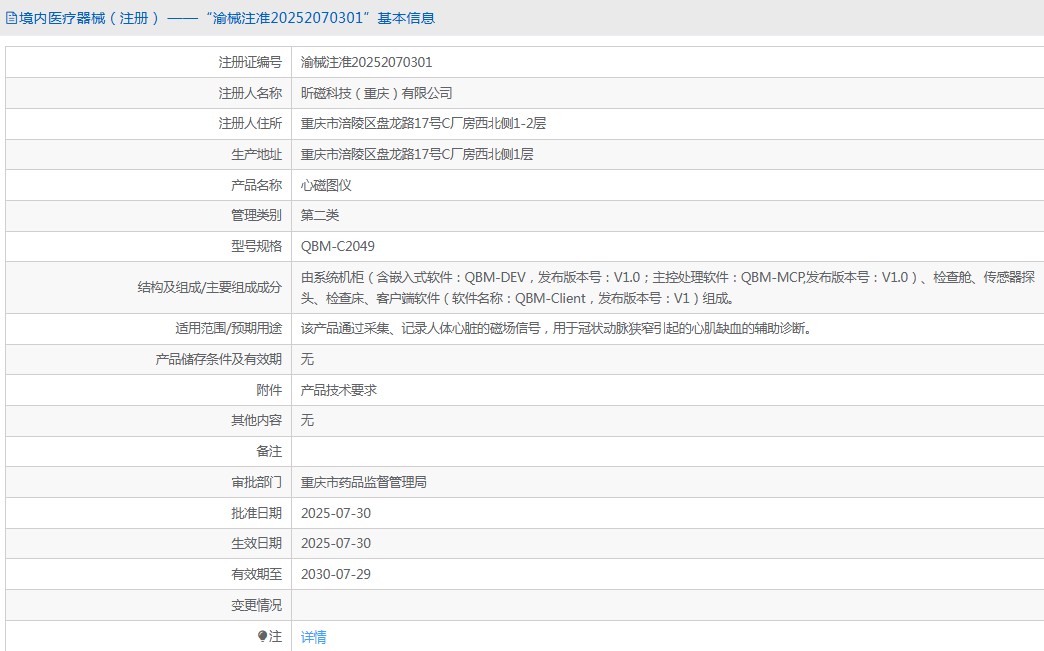Select the category value 第二类

pyautogui.click(x=320, y=215)
